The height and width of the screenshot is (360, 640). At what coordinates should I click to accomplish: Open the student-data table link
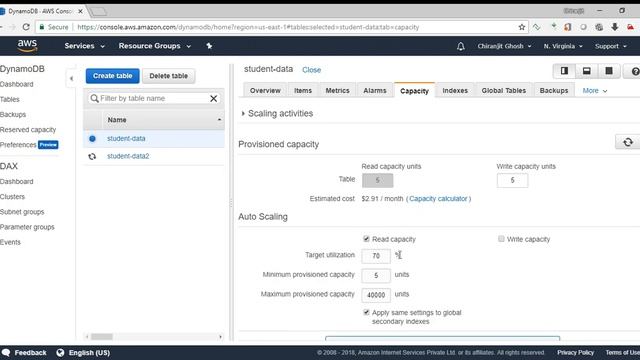pyautogui.click(x=126, y=139)
